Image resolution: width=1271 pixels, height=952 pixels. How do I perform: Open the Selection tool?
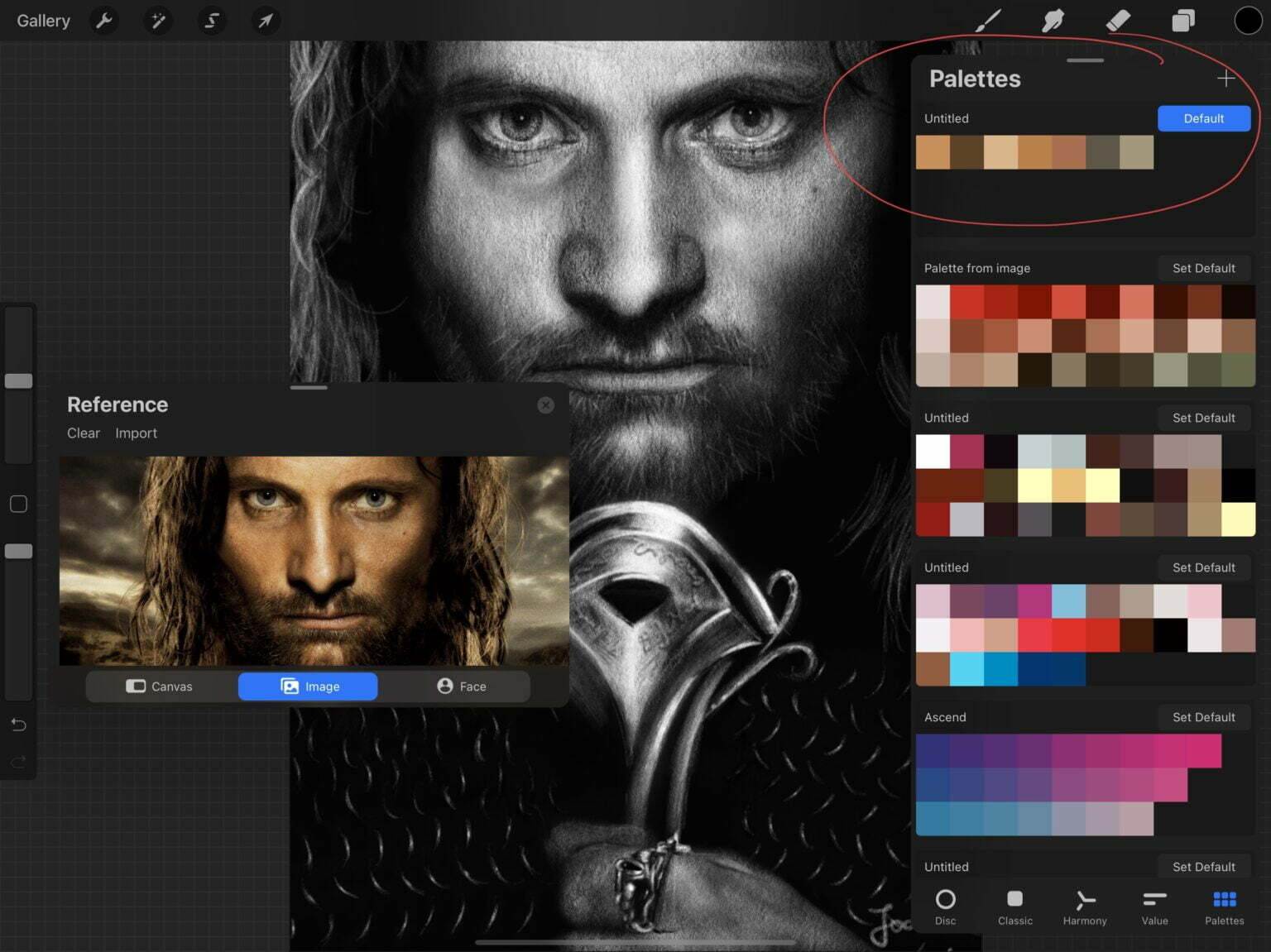(212, 21)
